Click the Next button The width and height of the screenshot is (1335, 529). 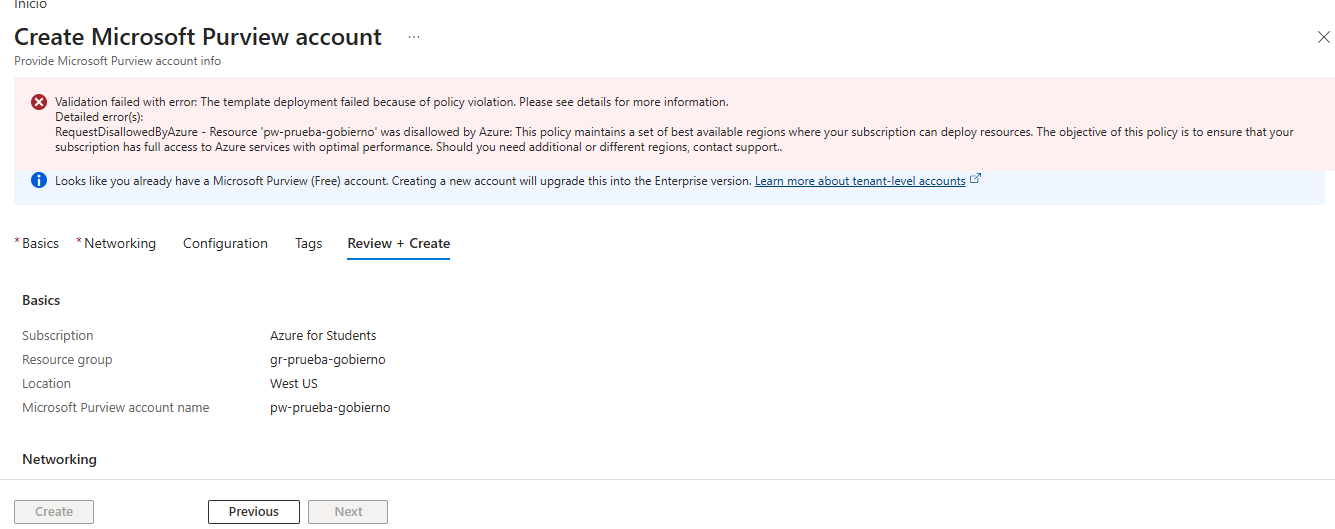click(348, 512)
